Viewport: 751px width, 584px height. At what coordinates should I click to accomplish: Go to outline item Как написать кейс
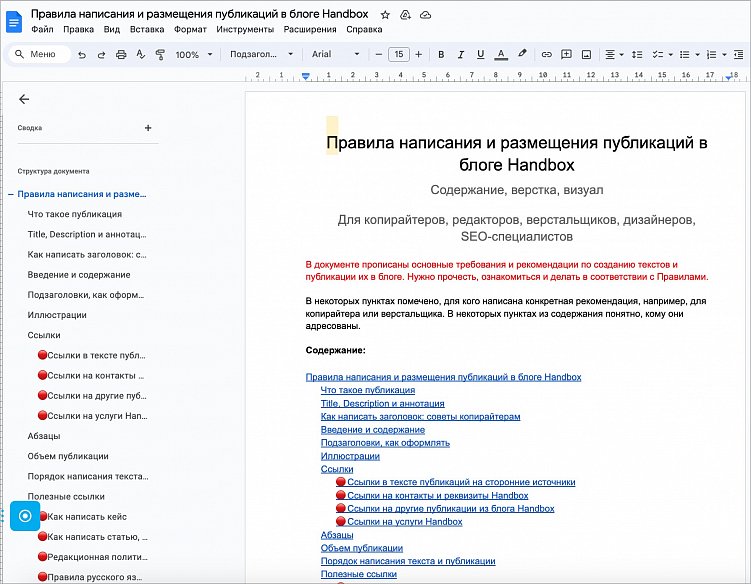(87, 517)
